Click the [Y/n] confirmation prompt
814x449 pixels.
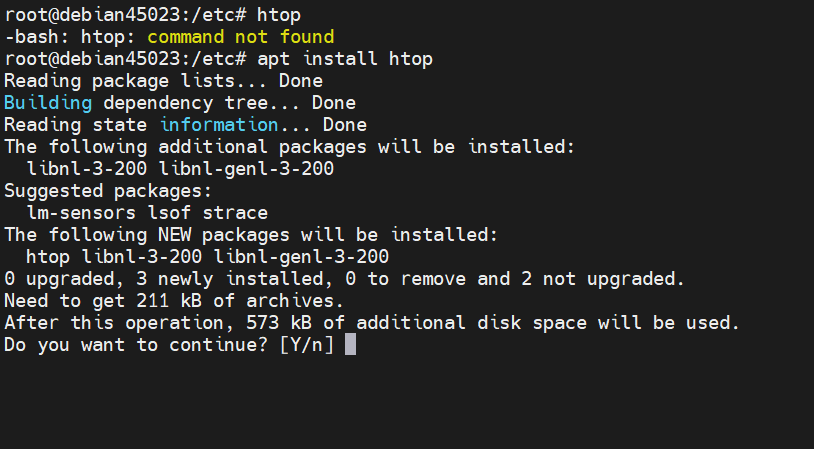point(307,345)
